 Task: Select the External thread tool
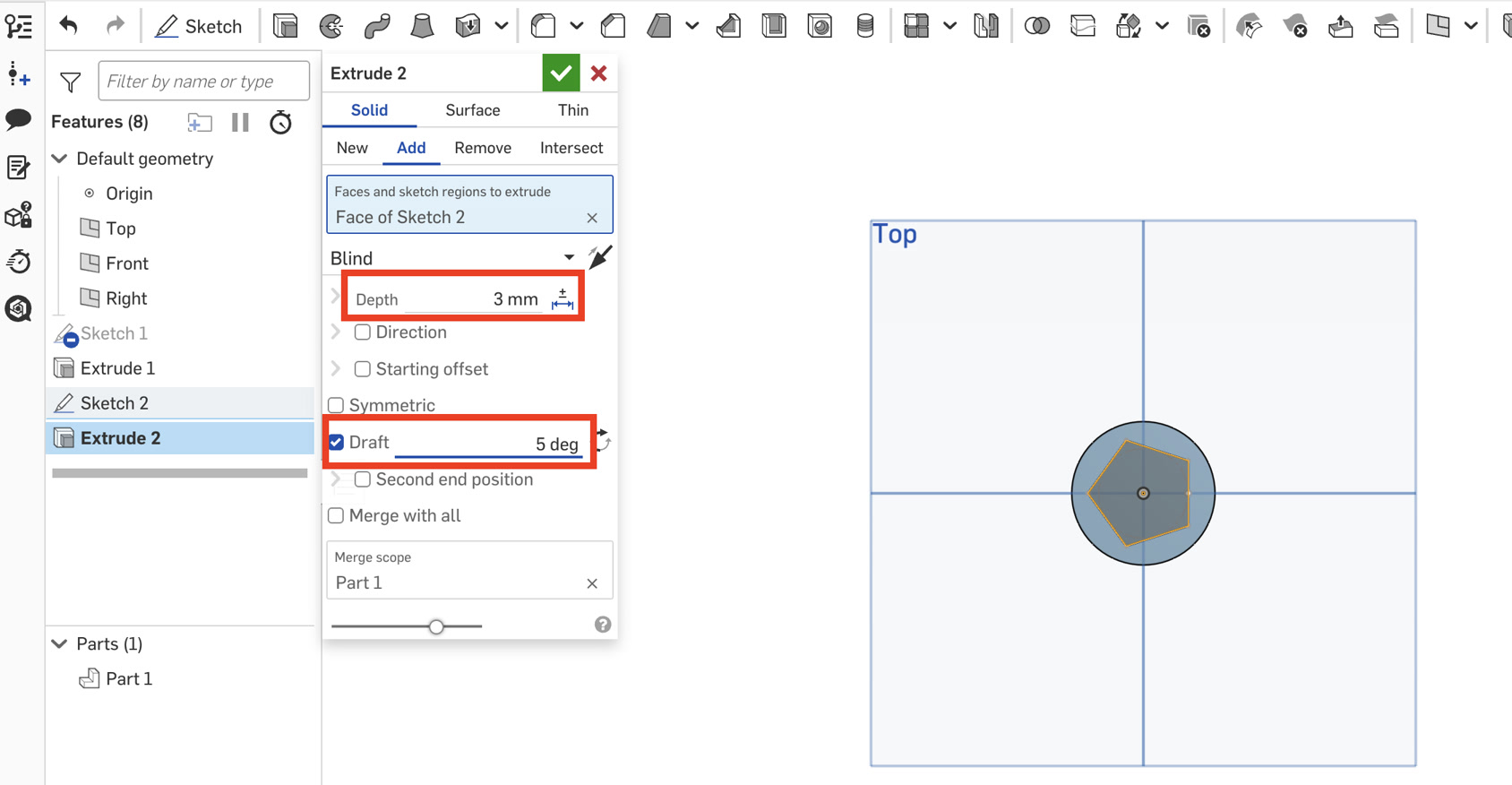tap(865, 26)
